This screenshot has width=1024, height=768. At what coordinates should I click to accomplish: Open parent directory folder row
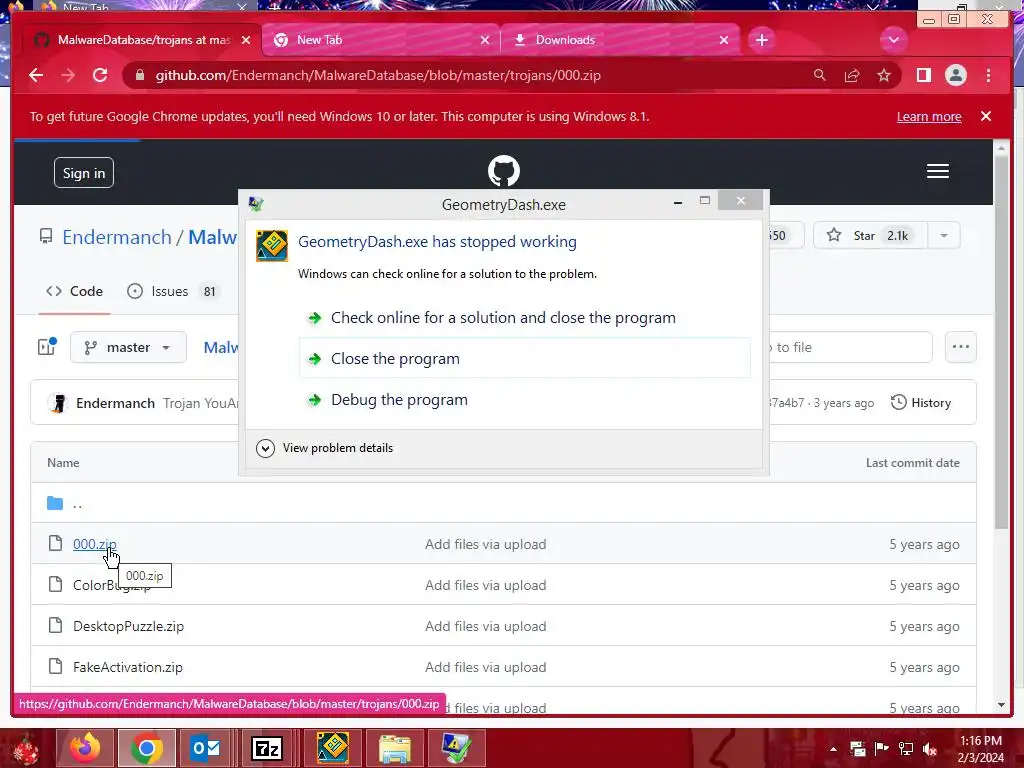504,503
